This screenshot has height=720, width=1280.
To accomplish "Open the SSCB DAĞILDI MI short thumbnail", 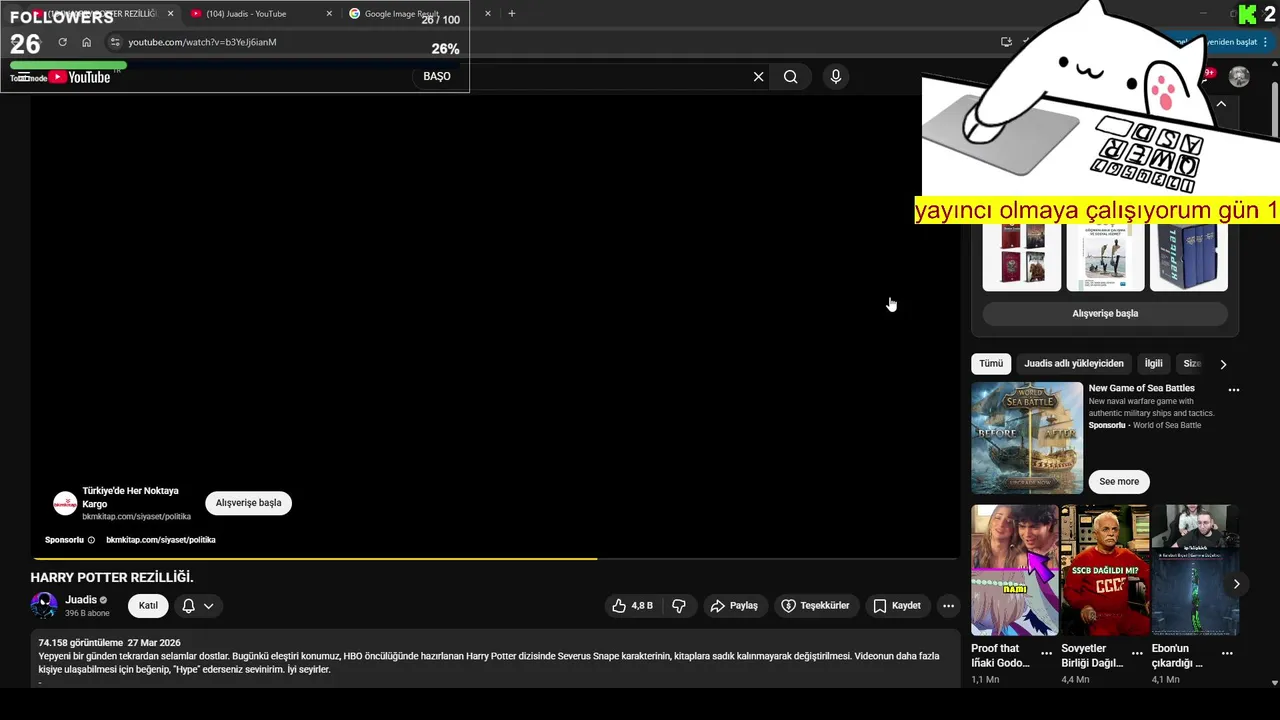I will (1105, 570).
